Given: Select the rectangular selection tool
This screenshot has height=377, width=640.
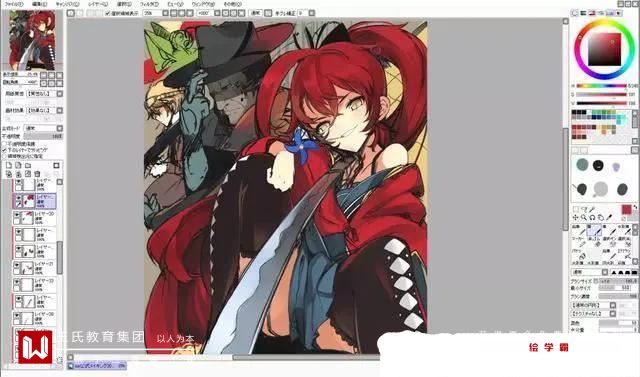Looking at the screenshot, I should [576, 210].
